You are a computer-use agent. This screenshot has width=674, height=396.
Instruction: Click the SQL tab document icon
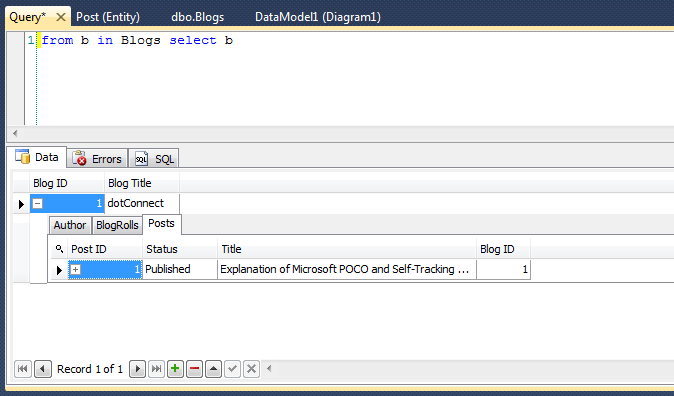click(141, 159)
